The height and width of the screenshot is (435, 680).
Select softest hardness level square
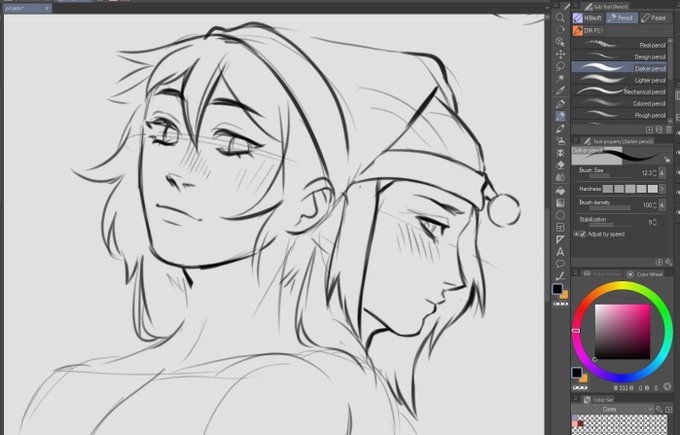coord(608,189)
